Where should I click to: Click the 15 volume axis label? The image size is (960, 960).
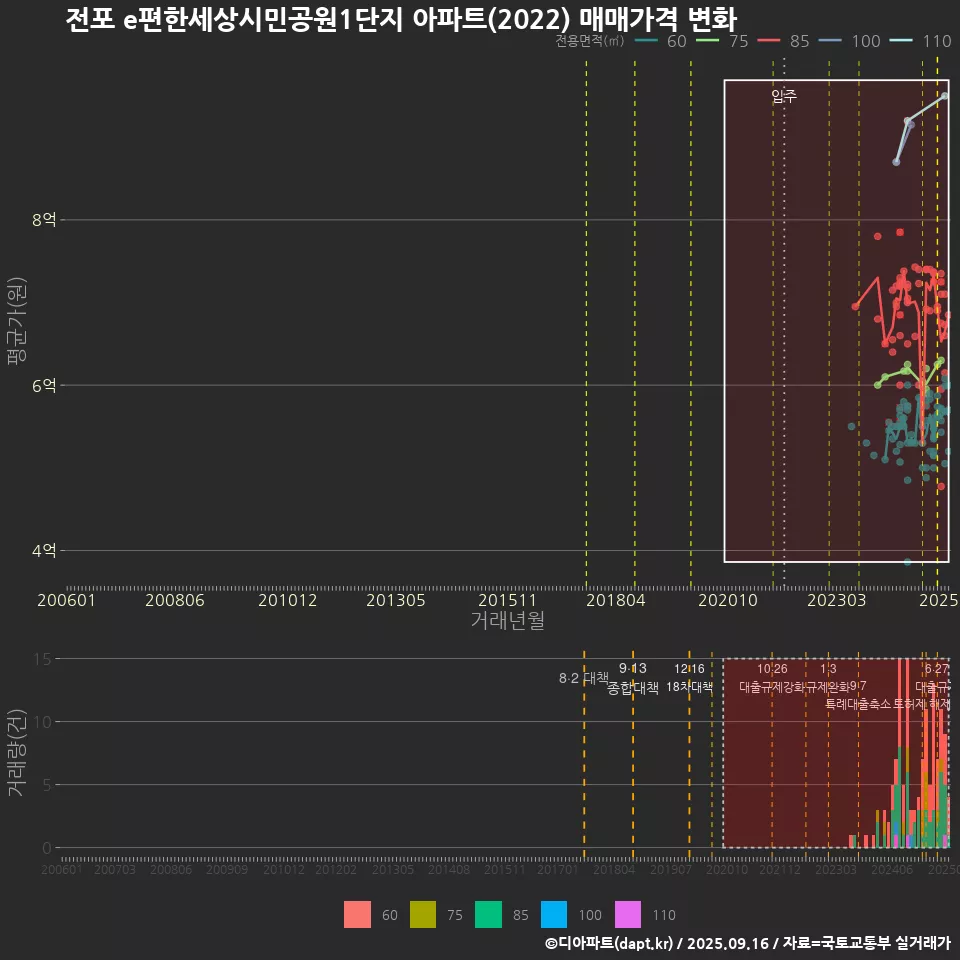pos(43,659)
